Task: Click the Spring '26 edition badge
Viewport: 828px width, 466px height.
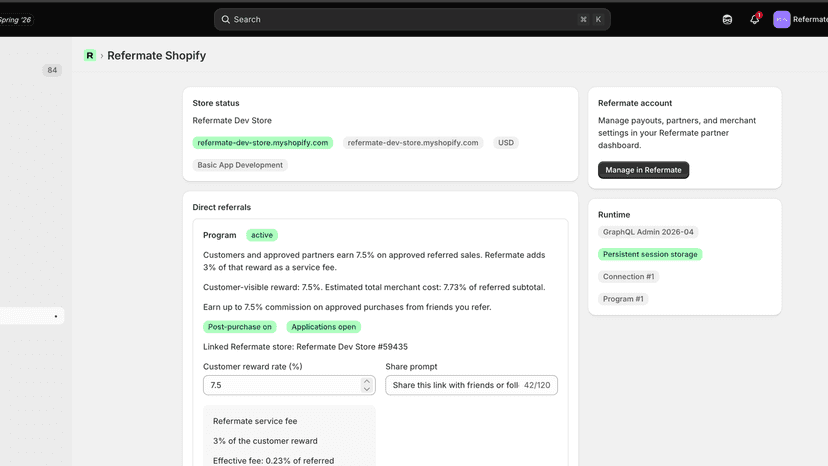Action: 16,20
